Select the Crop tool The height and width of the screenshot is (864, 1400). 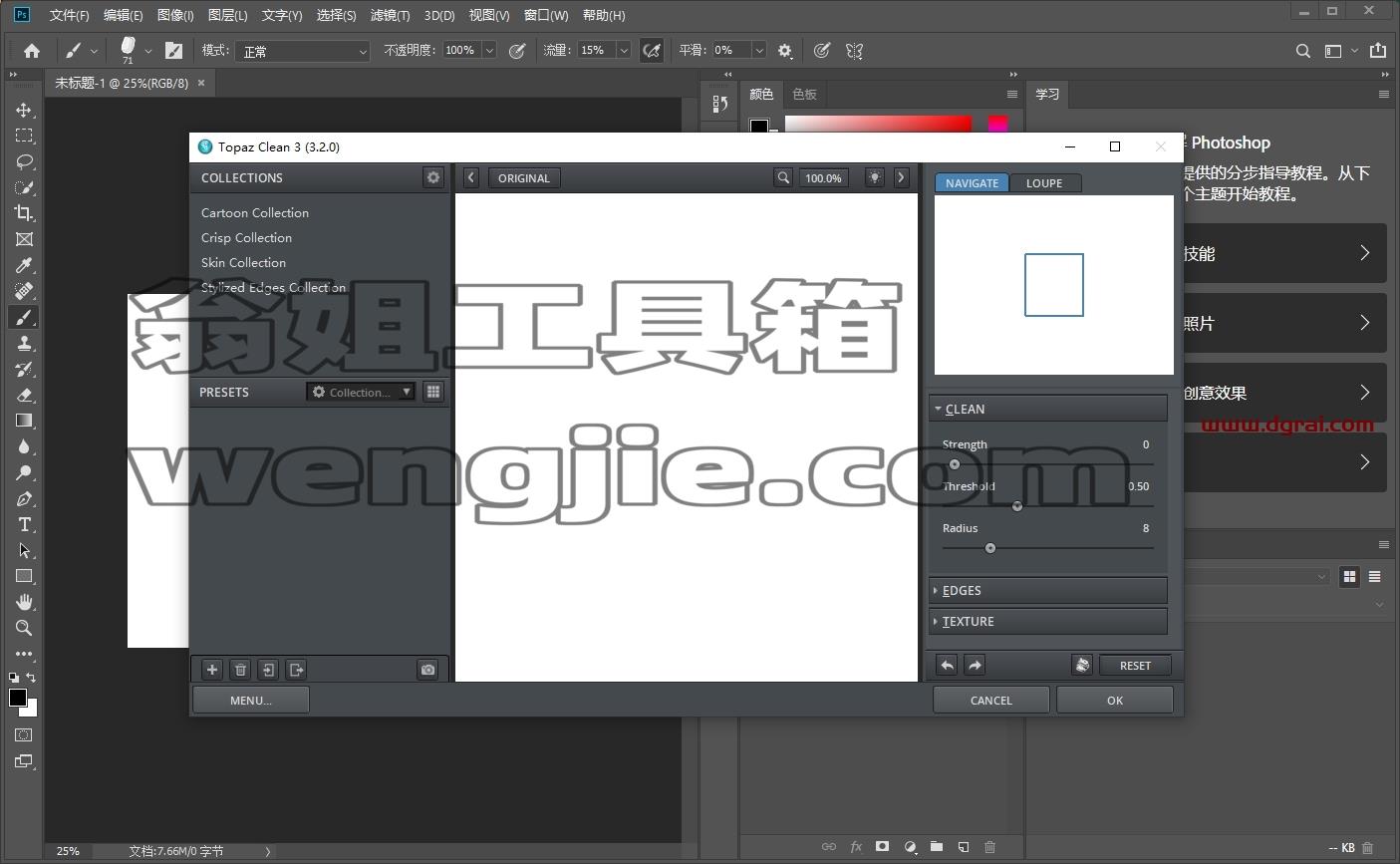pyautogui.click(x=24, y=213)
